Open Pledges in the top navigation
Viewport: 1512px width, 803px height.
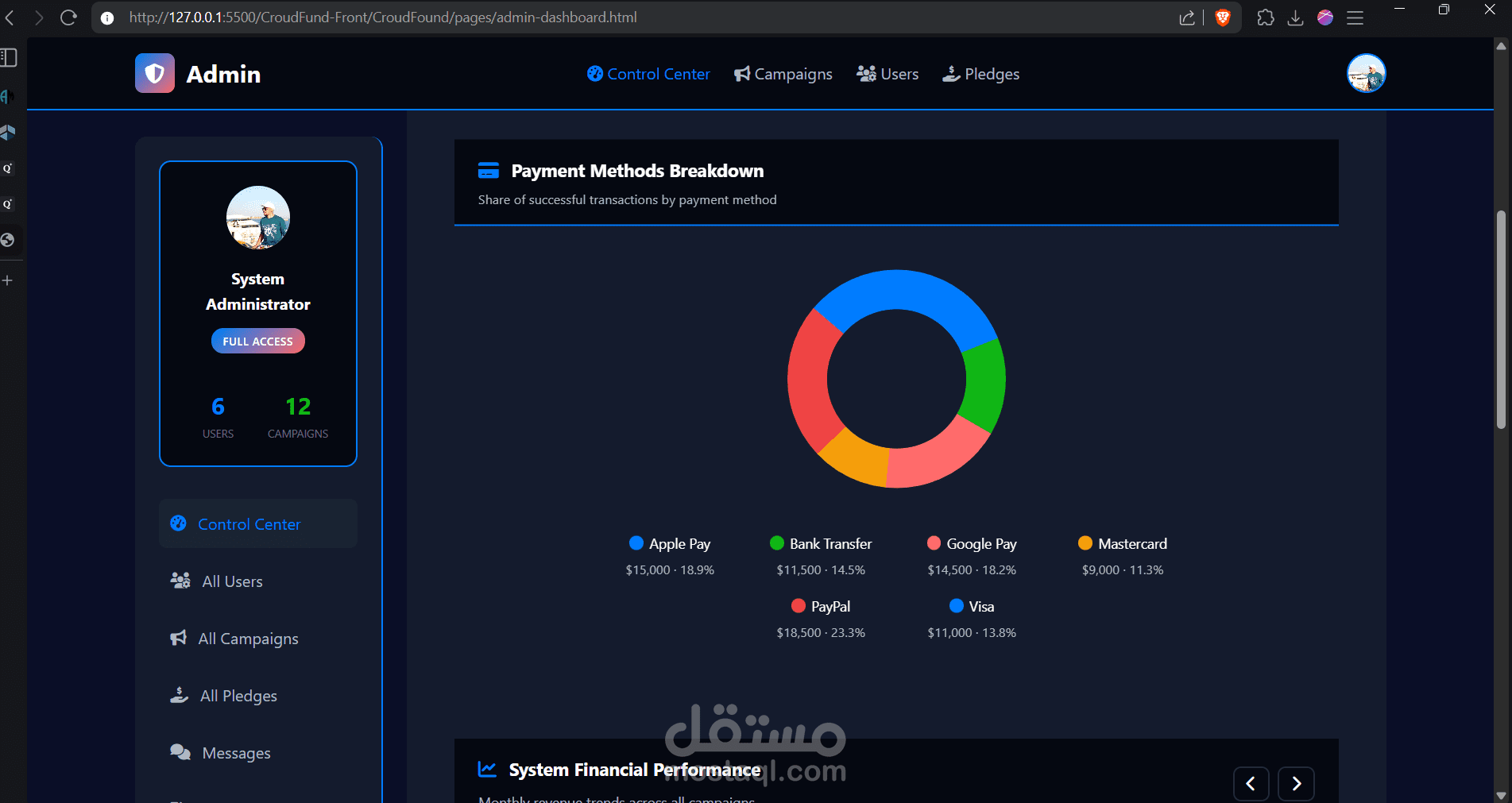click(x=980, y=74)
